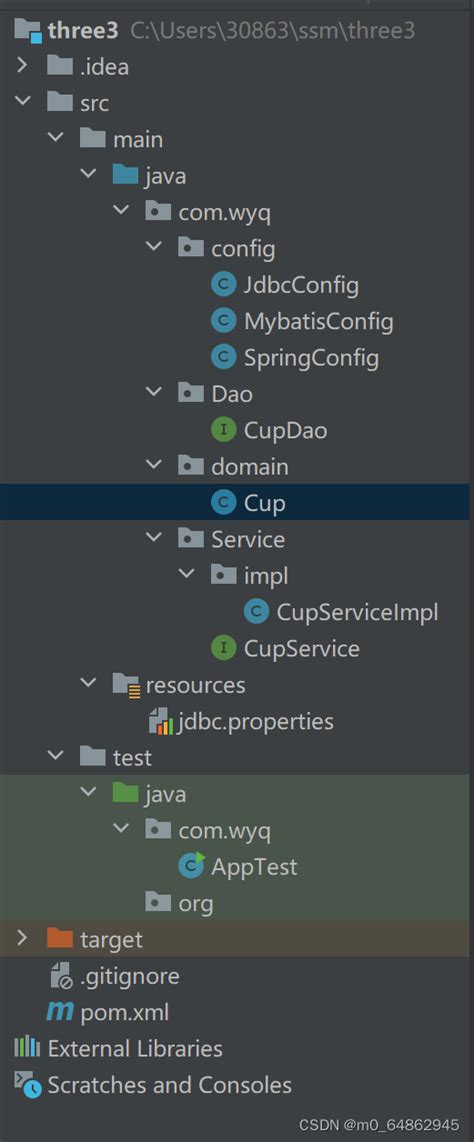Screen dimensions: 474x1142
Task: Click the CupService interface icon
Action: tap(224, 648)
